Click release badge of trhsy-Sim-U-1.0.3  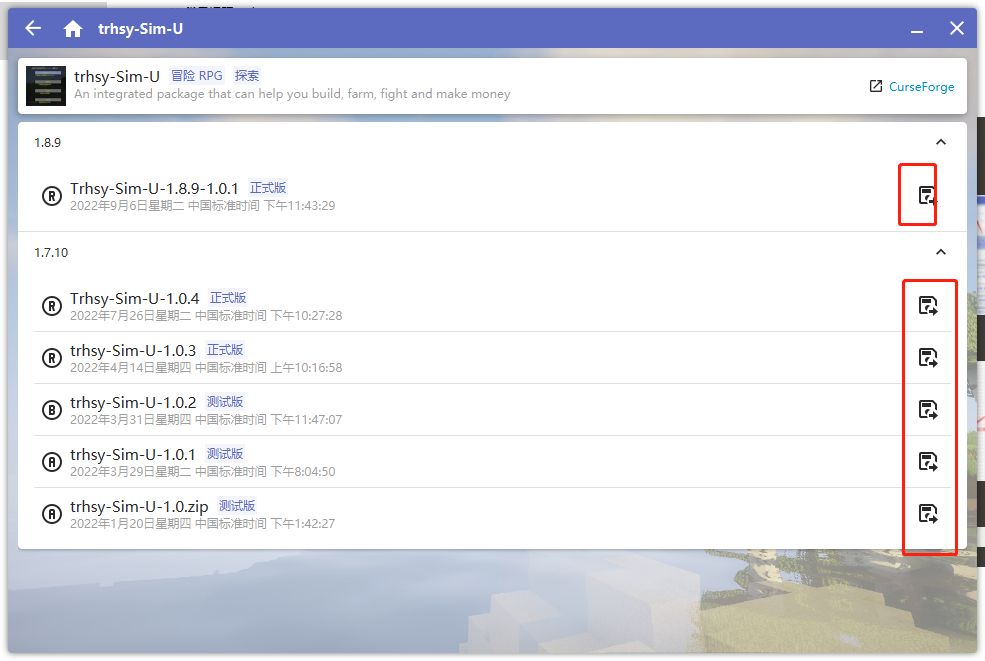coord(52,358)
